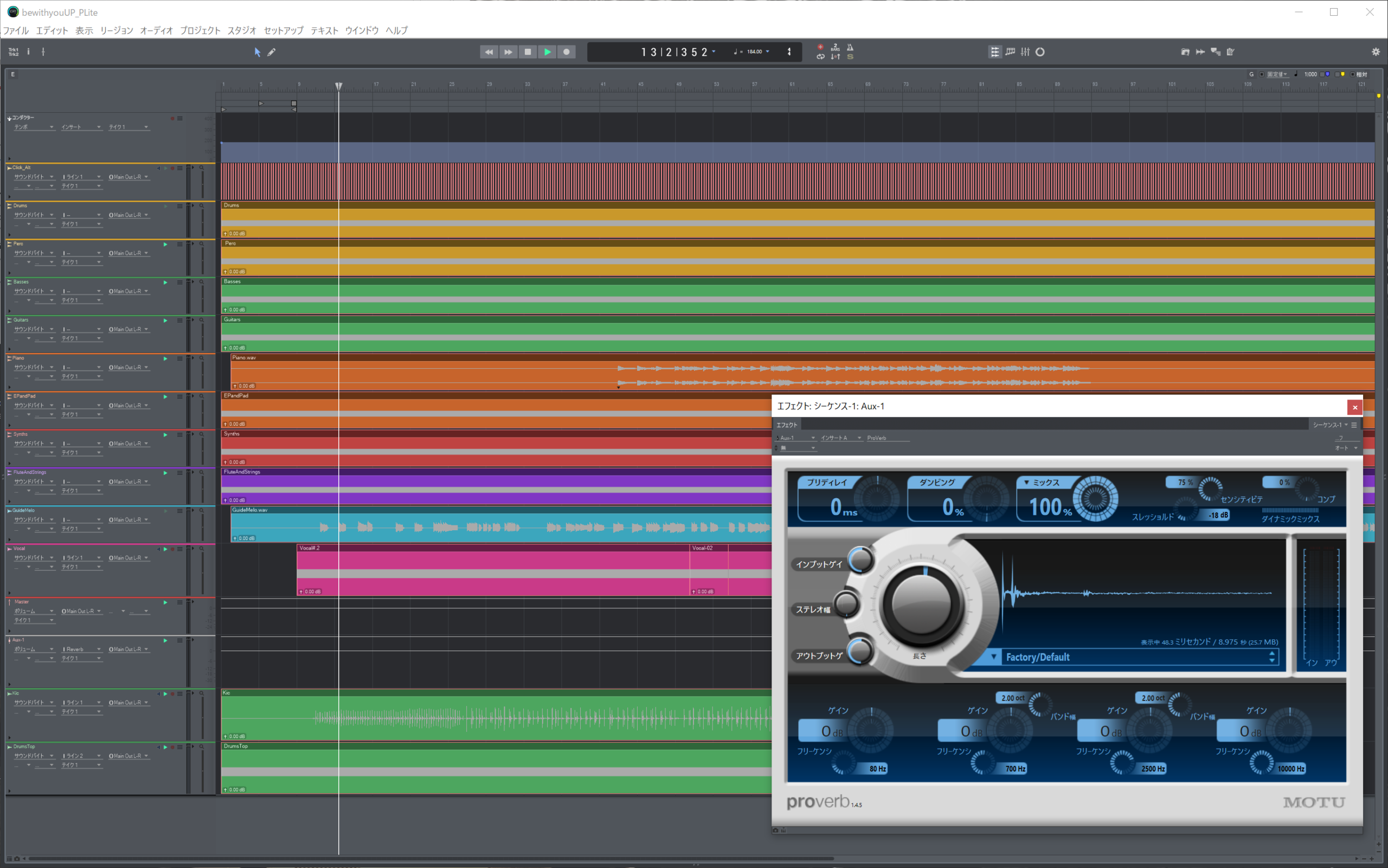Toggle play enable on Aux-1 track
The width and height of the screenshot is (1388, 868).
tap(165, 641)
